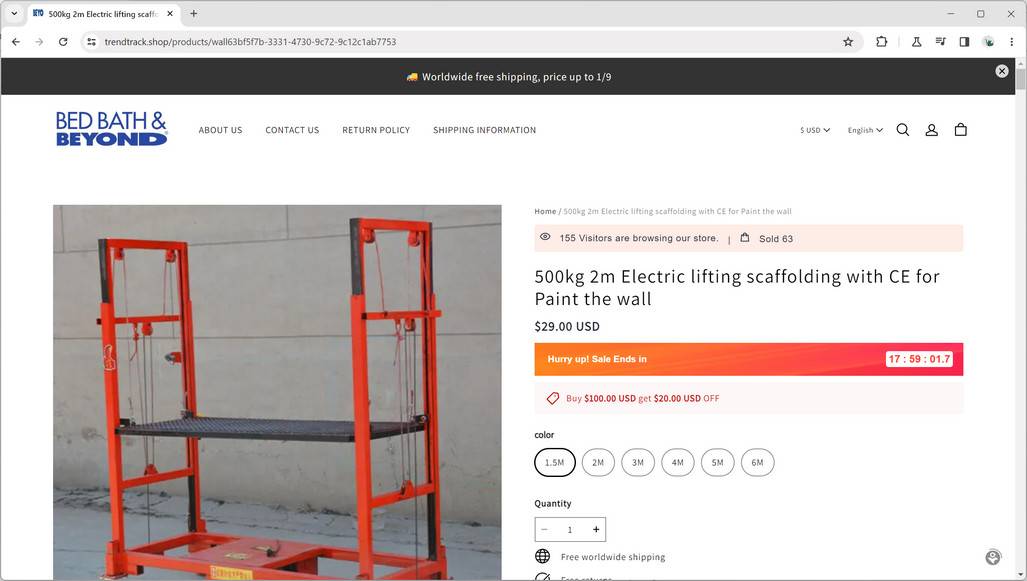Open the chat support icon
Viewport: 1027px width, 581px height.
pos(993,557)
